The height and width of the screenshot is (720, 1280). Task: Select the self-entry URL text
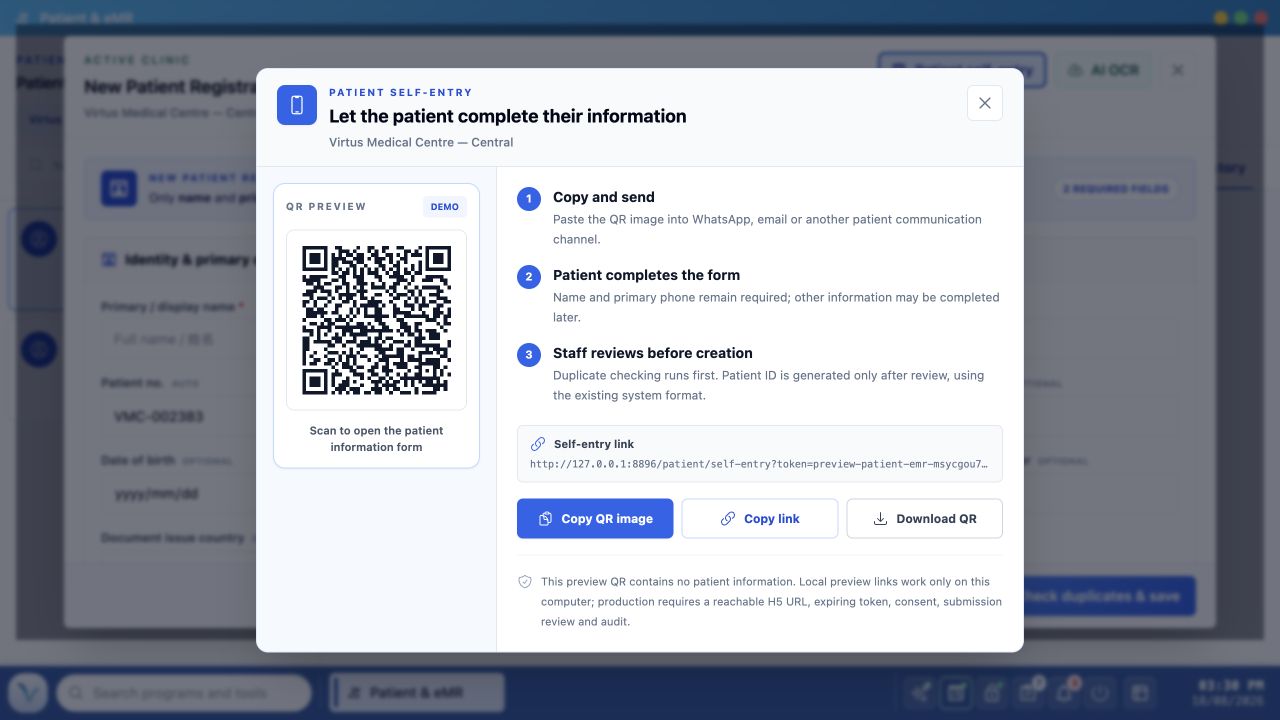[x=759, y=463]
